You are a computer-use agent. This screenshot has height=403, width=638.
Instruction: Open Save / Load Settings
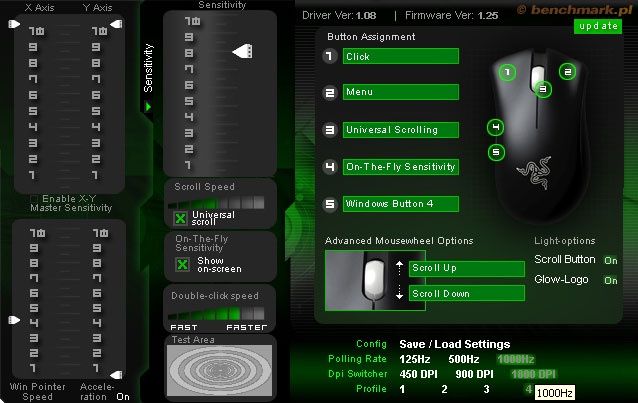454,344
